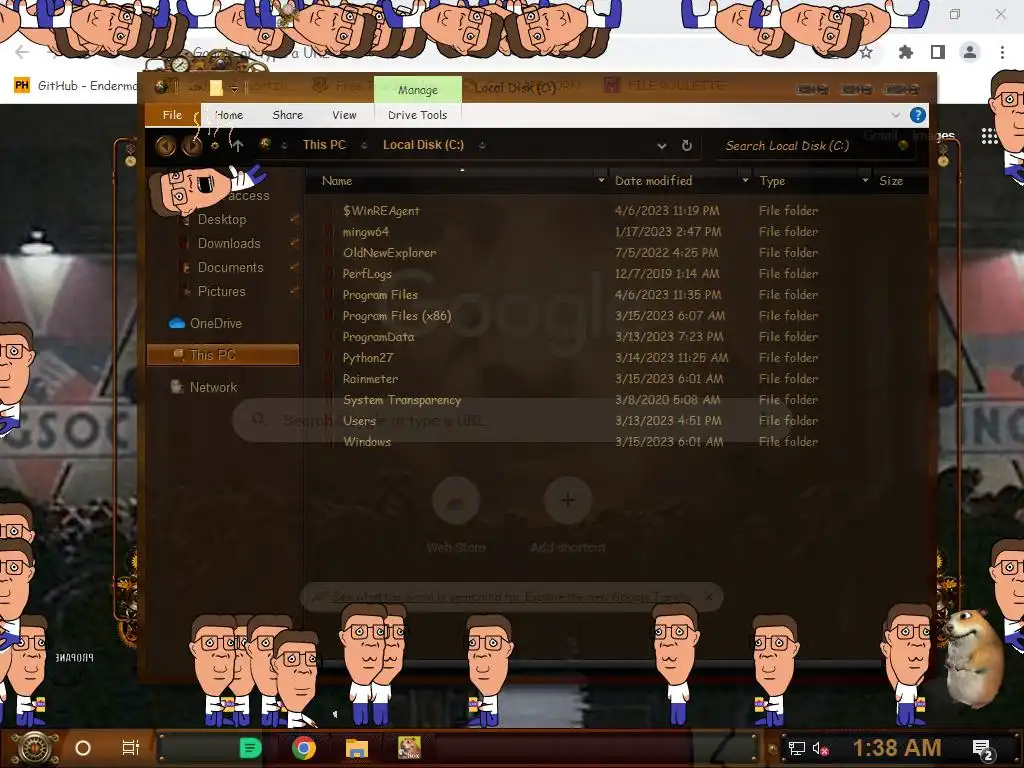Open File Explorer from the taskbar
This screenshot has height=768, width=1024.
coord(357,748)
